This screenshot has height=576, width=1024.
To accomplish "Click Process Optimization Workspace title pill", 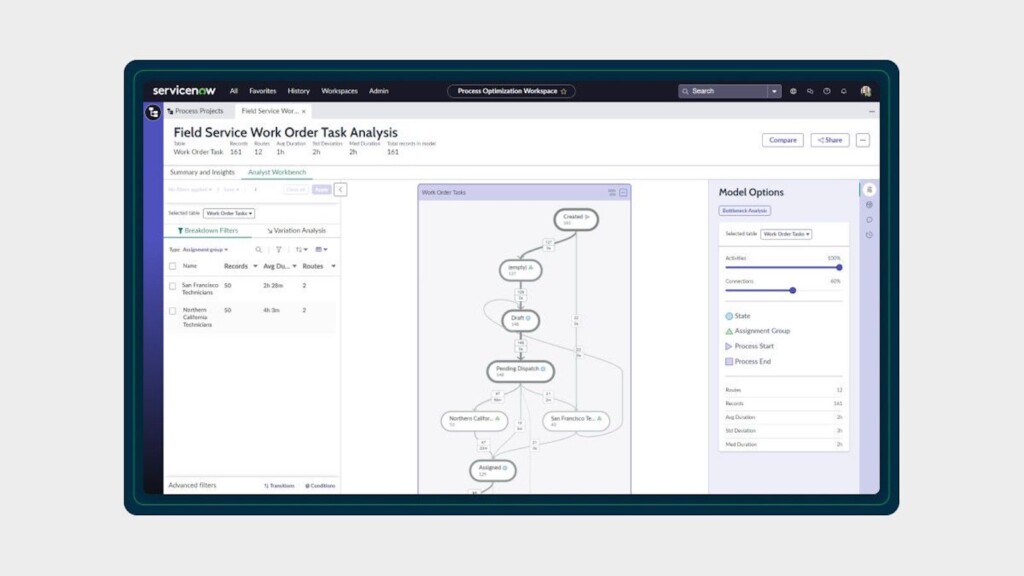I will click(511, 91).
